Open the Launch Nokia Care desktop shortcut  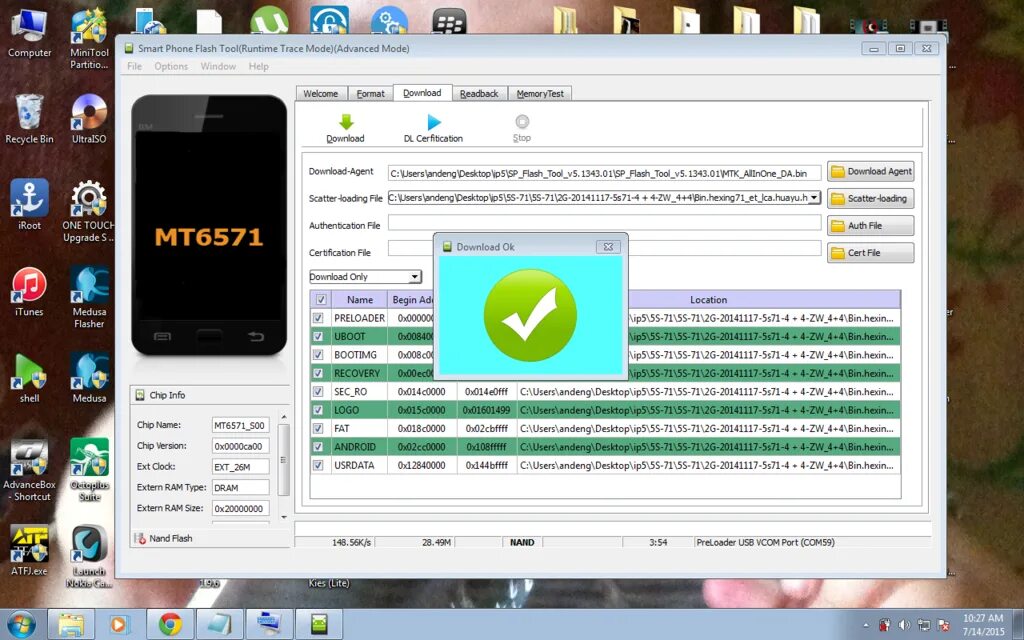(89, 556)
